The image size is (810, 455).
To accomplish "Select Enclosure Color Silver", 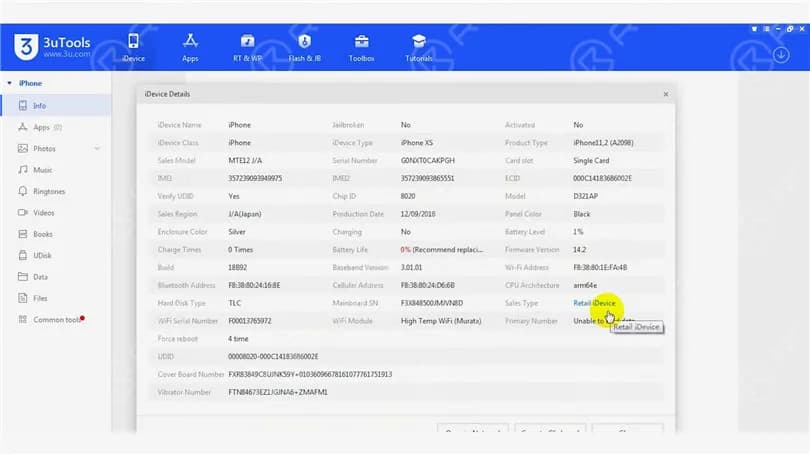I will pos(237,232).
